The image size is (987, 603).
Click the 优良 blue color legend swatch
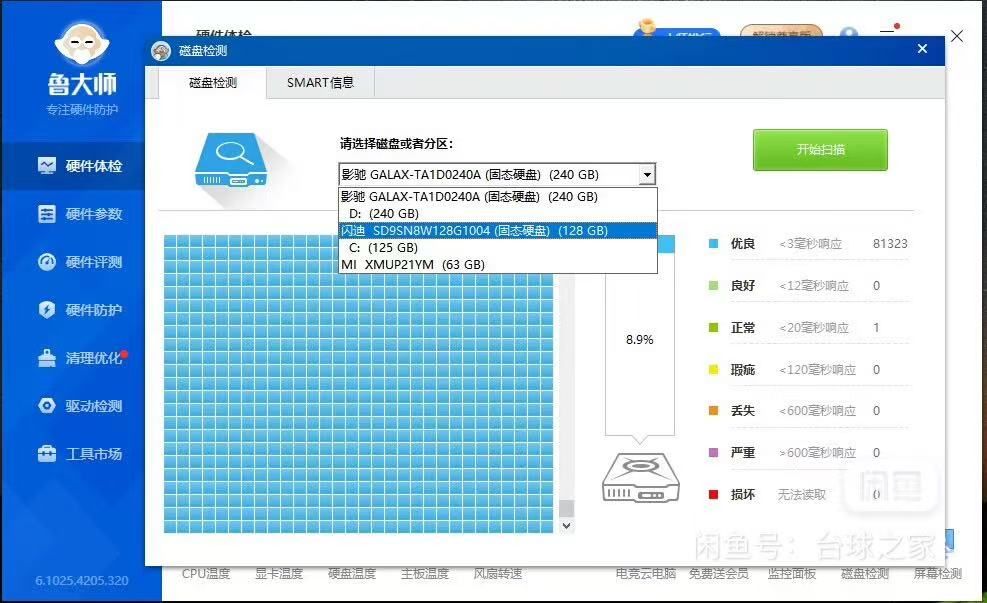pos(713,244)
